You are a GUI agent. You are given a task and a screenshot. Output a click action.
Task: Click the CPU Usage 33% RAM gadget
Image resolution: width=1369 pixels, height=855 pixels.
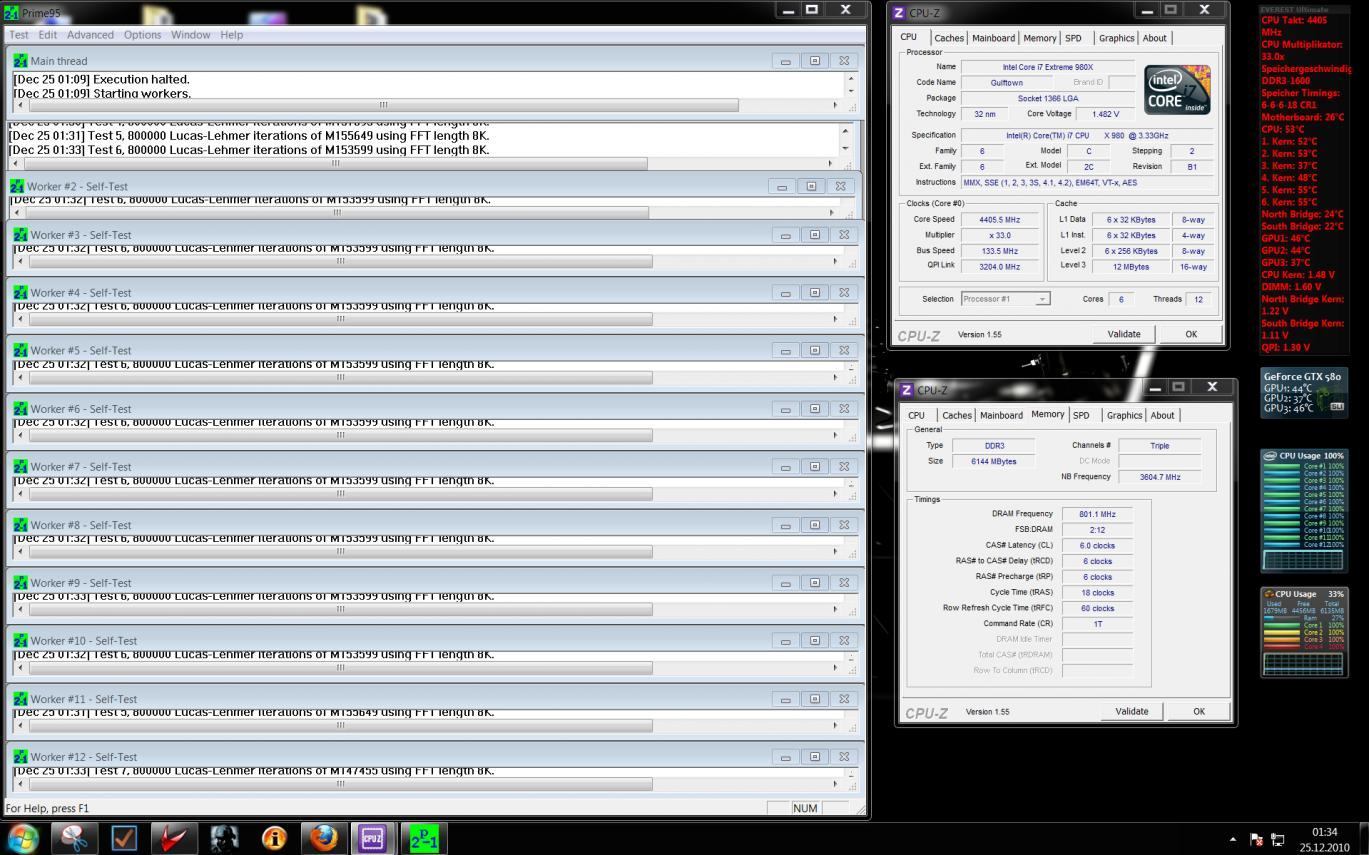pyautogui.click(x=1304, y=632)
